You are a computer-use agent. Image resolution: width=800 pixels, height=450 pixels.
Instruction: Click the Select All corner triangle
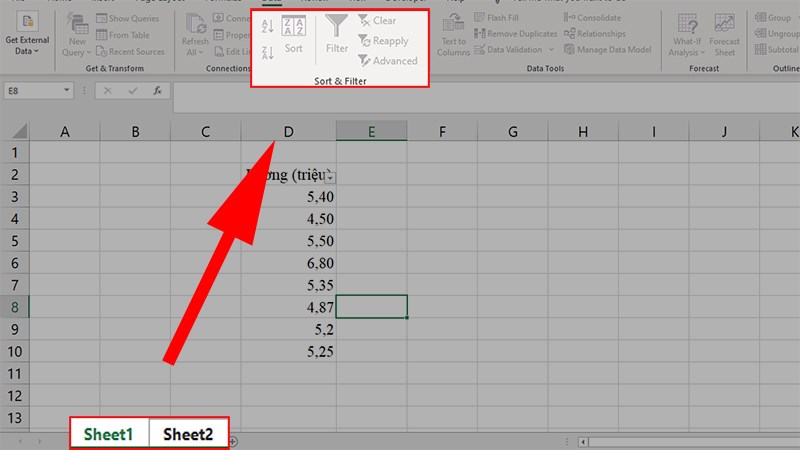click(x=19, y=132)
